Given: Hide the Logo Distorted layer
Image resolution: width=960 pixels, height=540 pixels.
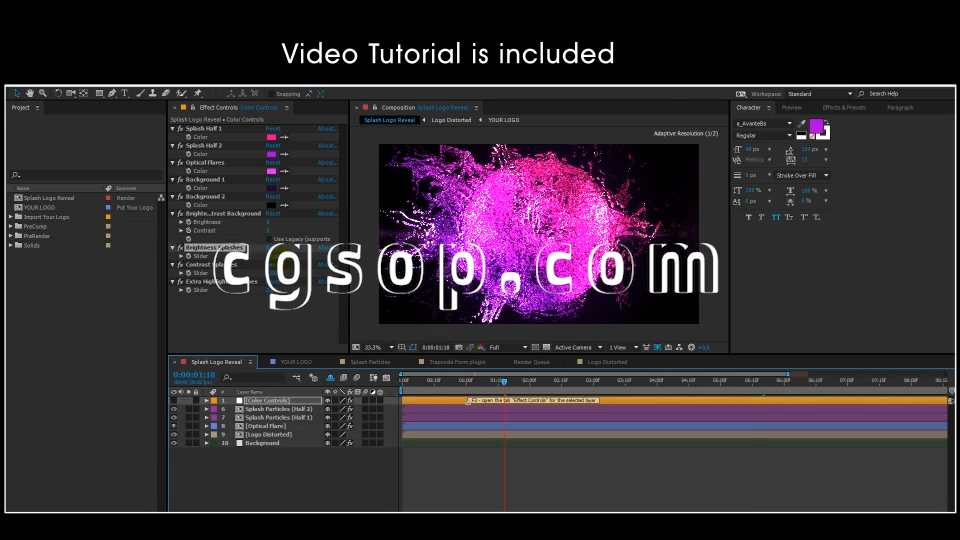Looking at the screenshot, I should click(174, 435).
